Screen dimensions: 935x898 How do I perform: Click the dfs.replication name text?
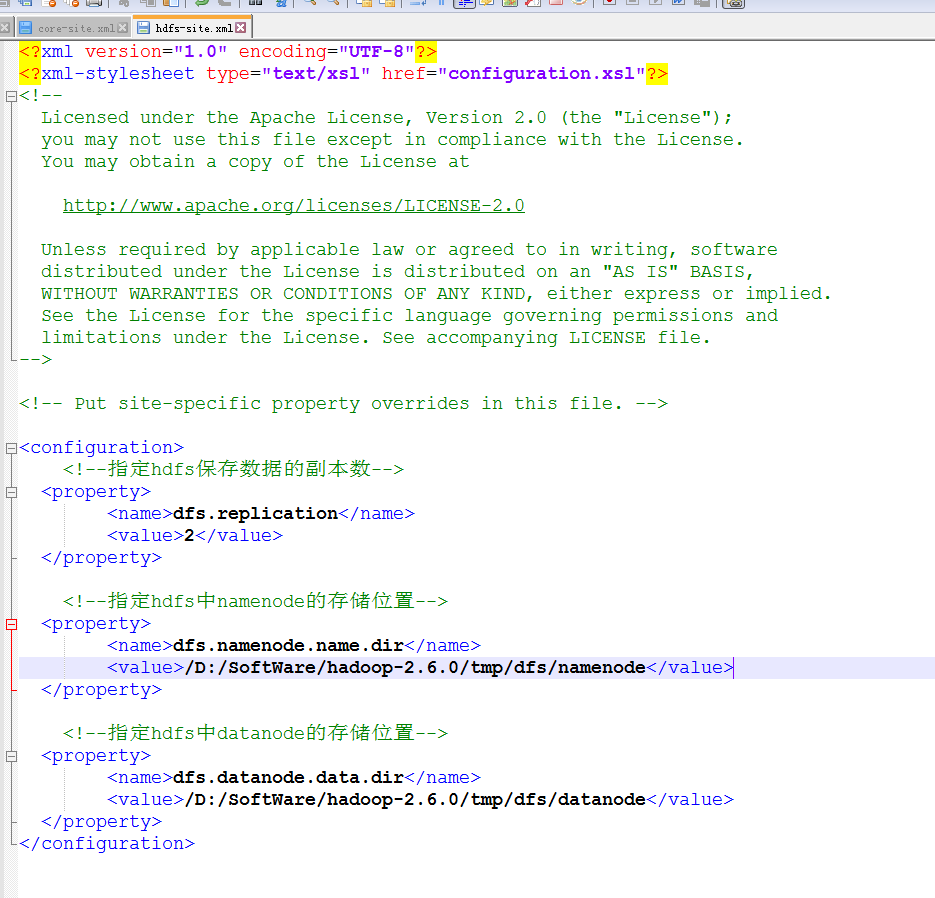click(255, 513)
